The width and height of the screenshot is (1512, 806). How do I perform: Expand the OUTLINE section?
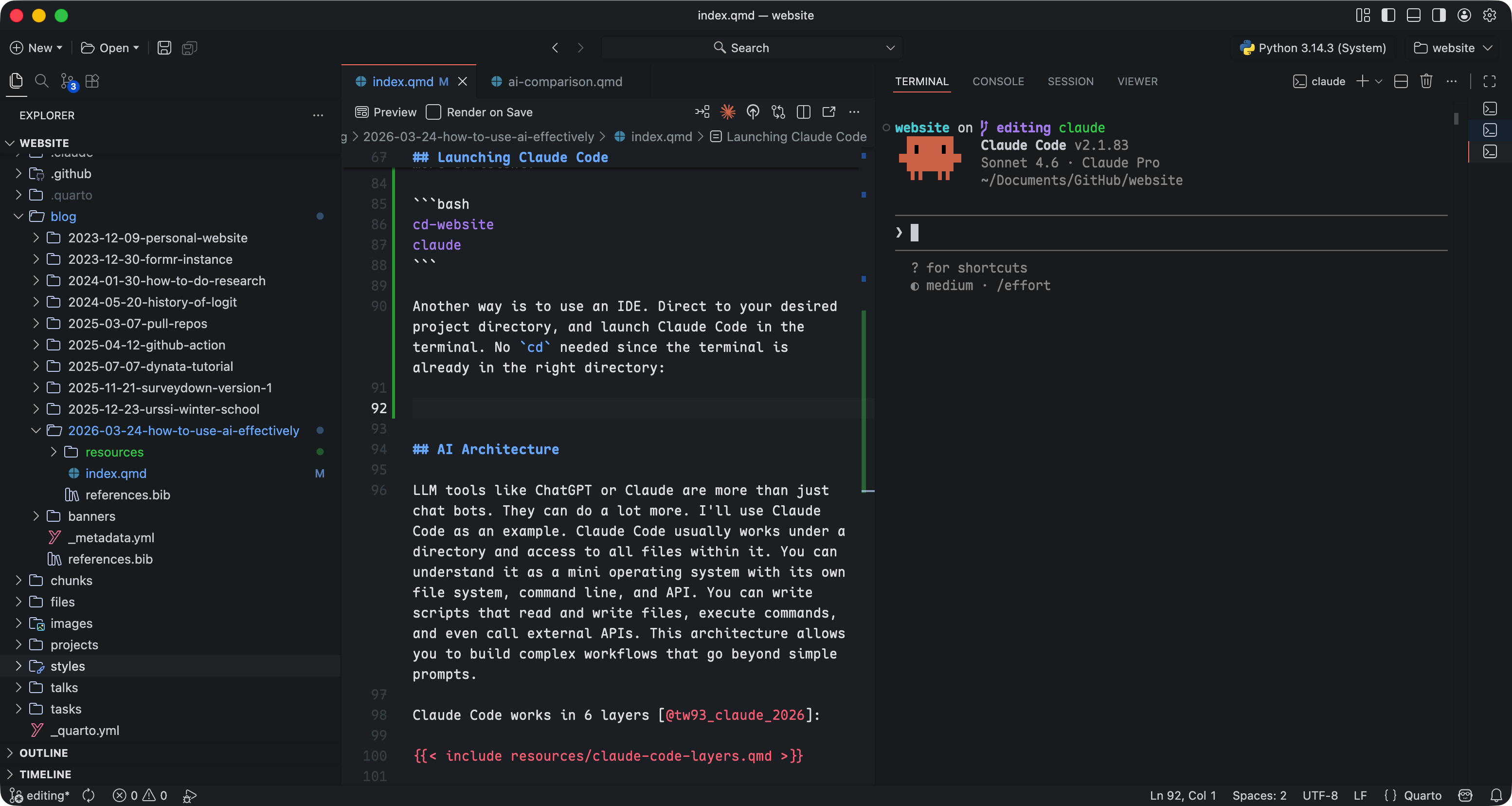(x=43, y=752)
